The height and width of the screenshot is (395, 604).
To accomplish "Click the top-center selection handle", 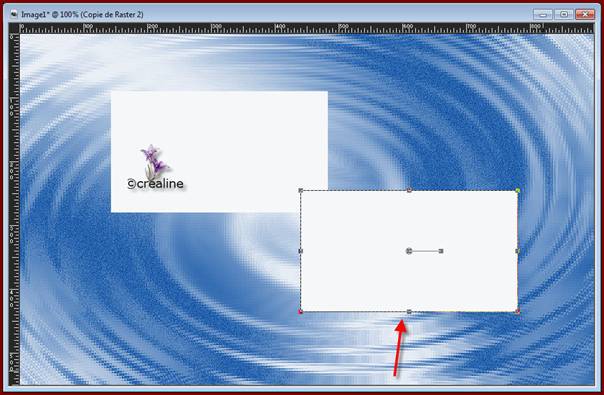I will click(409, 190).
